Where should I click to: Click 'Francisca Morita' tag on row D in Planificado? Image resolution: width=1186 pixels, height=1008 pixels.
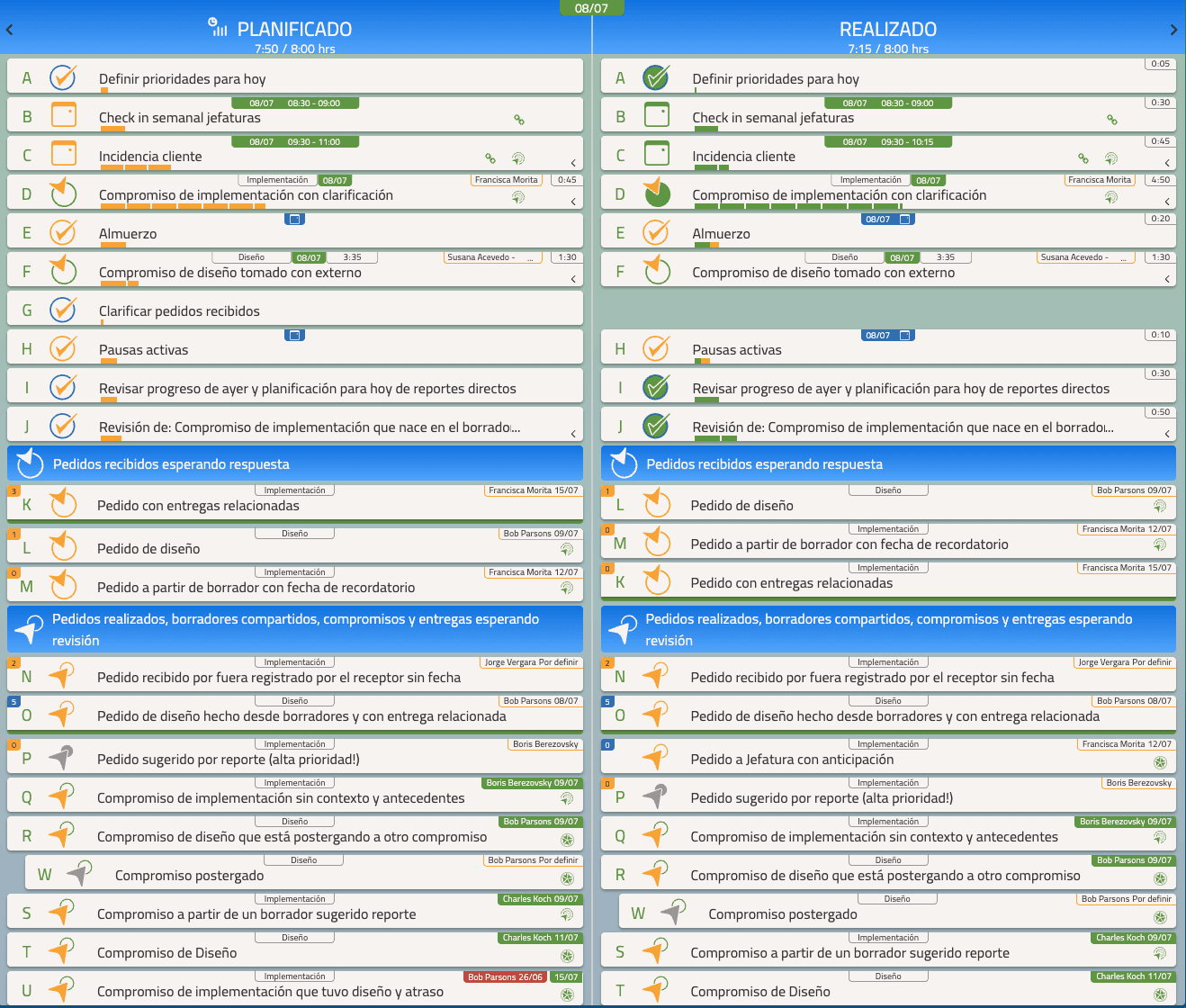507,180
